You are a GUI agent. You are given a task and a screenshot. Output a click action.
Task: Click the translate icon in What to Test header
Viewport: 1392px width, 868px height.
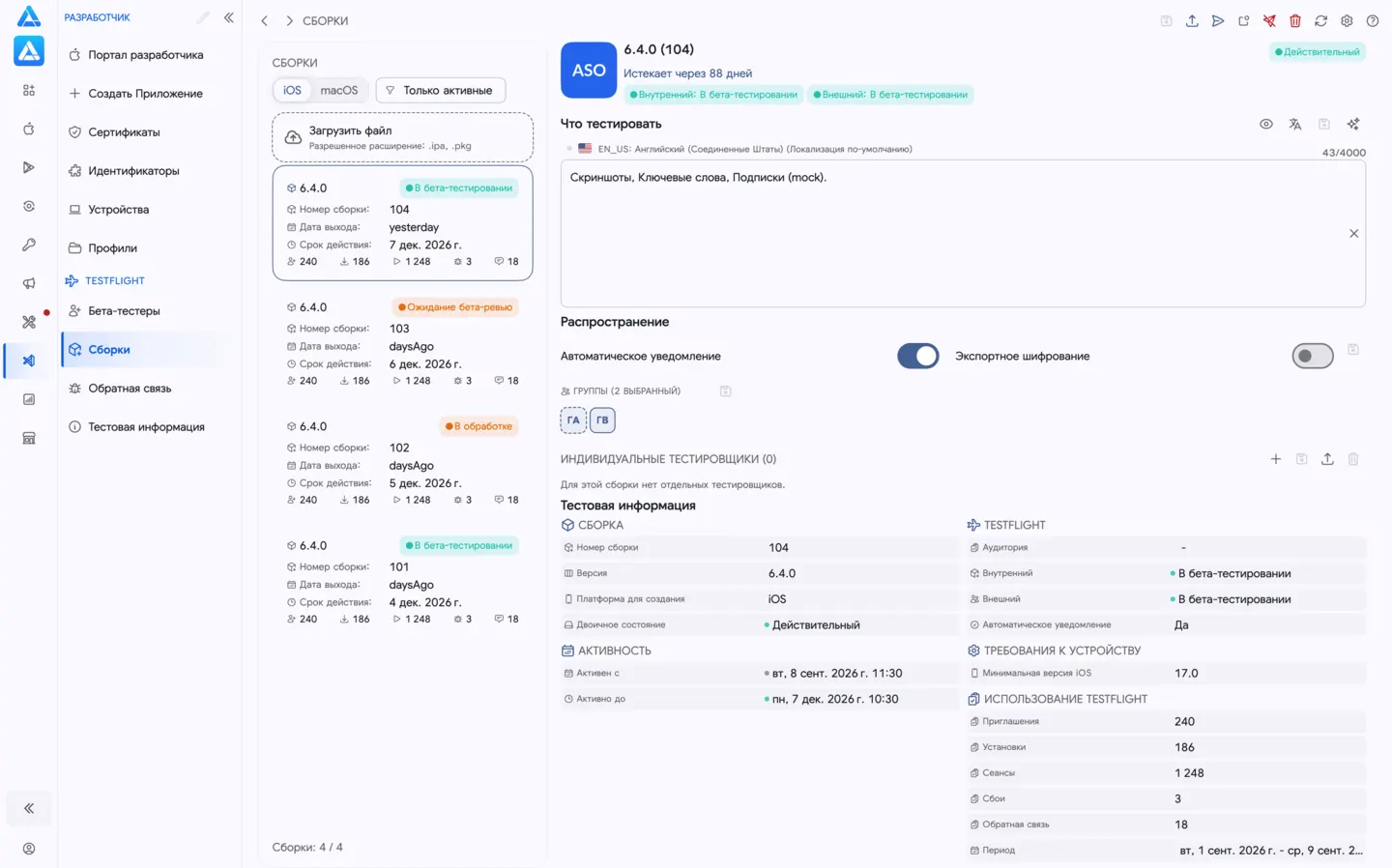coord(1295,124)
